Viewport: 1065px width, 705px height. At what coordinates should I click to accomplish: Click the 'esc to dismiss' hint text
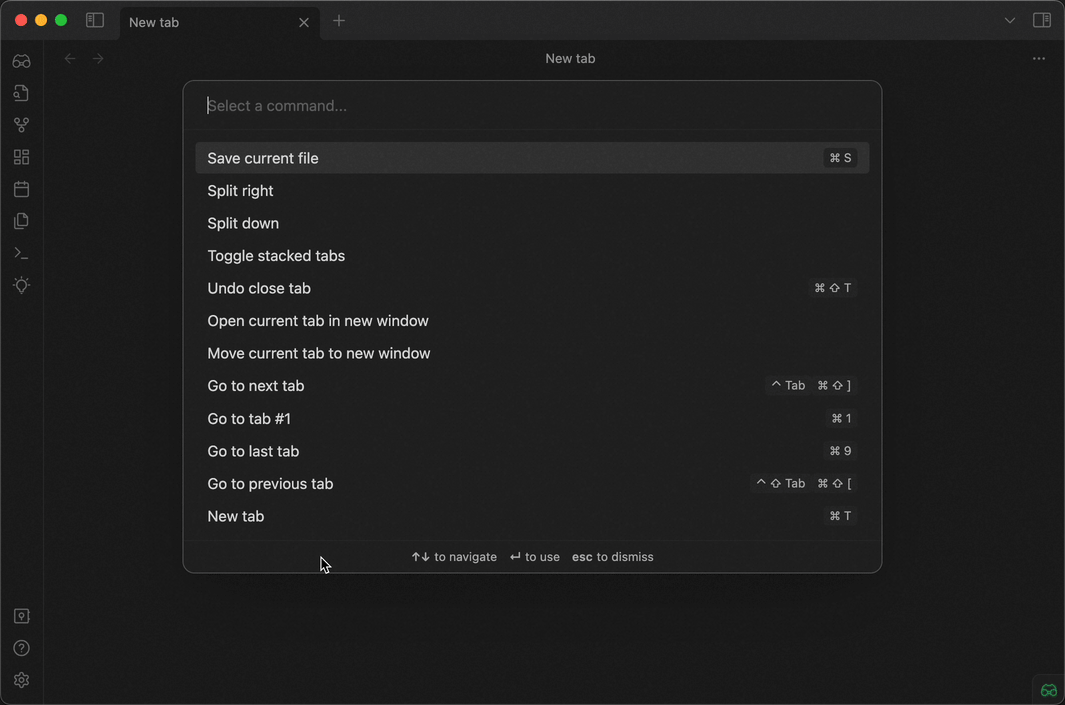612,557
